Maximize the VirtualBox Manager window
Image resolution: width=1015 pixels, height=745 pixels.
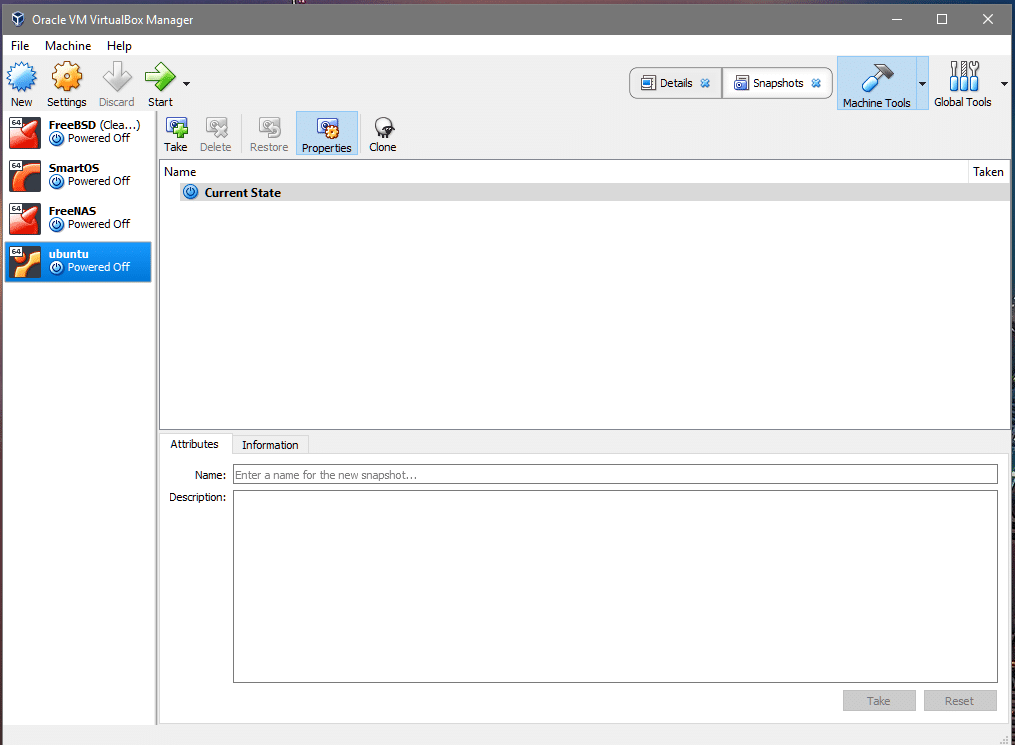942,19
